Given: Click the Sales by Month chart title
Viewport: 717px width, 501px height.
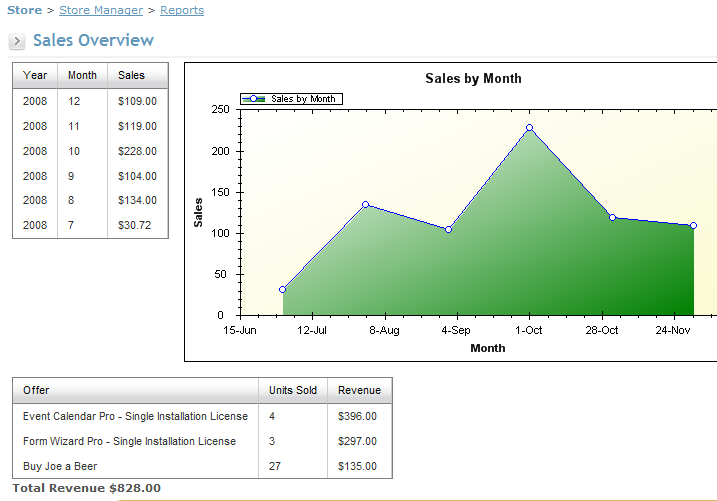Looking at the screenshot, I should click(x=473, y=78).
